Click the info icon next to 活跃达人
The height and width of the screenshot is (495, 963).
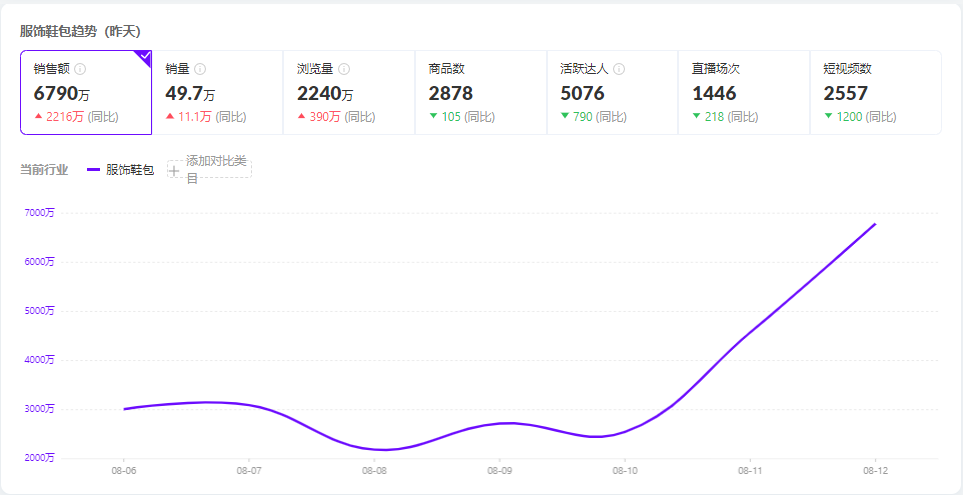(x=619, y=69)
